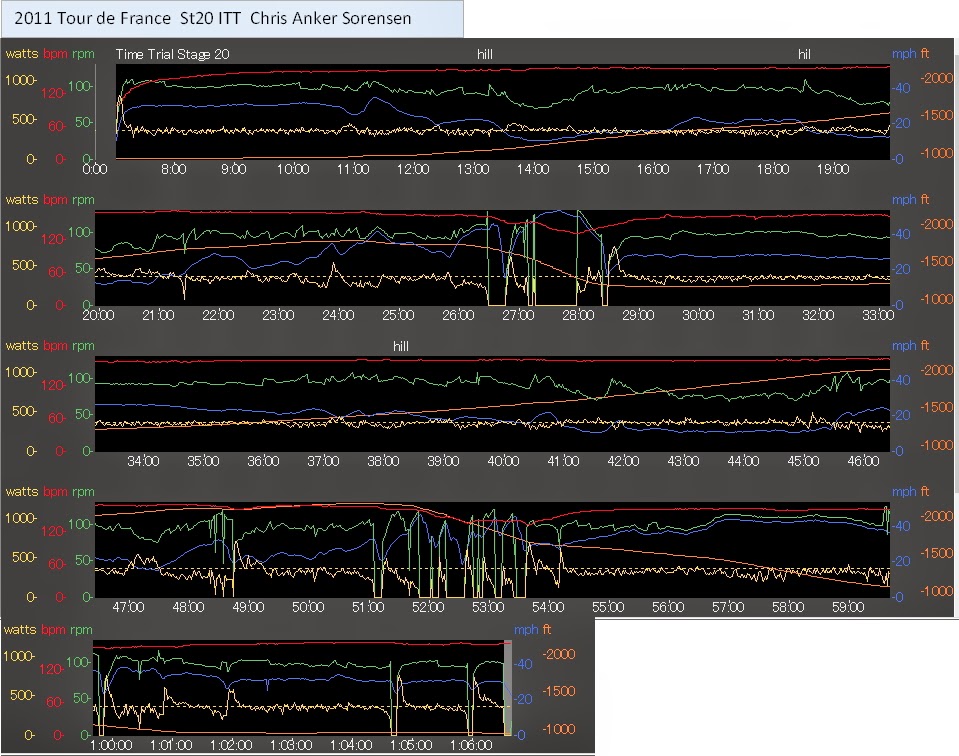Click the 44:00 time axis label

pos(742,461)
